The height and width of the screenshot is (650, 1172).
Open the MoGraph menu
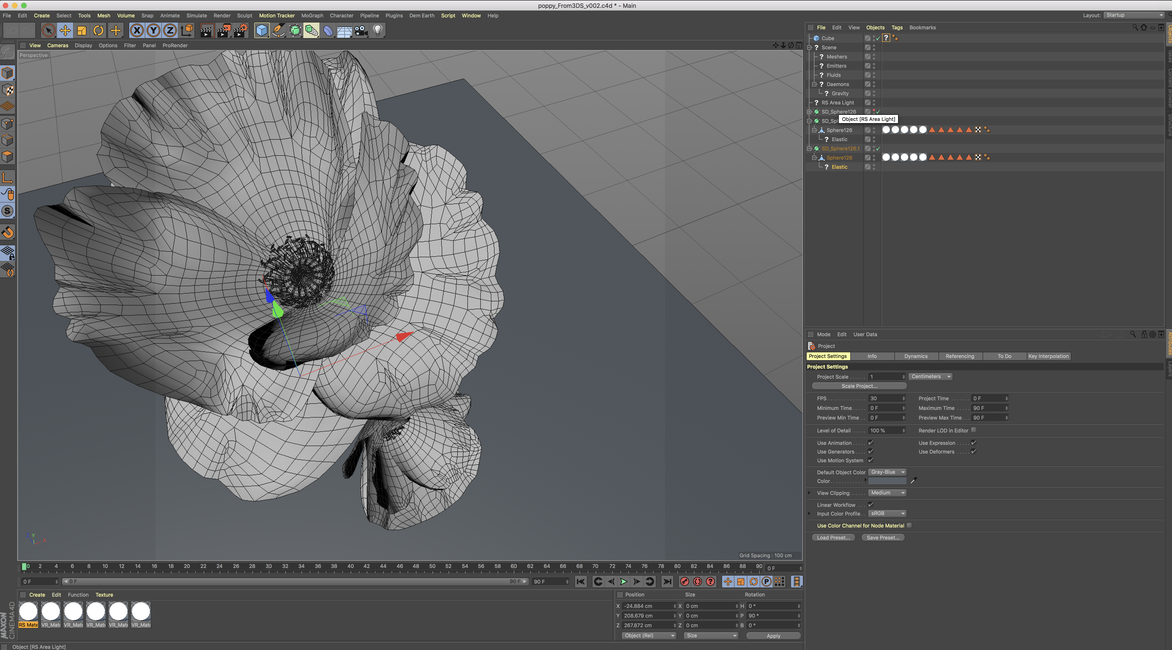pos(313,16)
